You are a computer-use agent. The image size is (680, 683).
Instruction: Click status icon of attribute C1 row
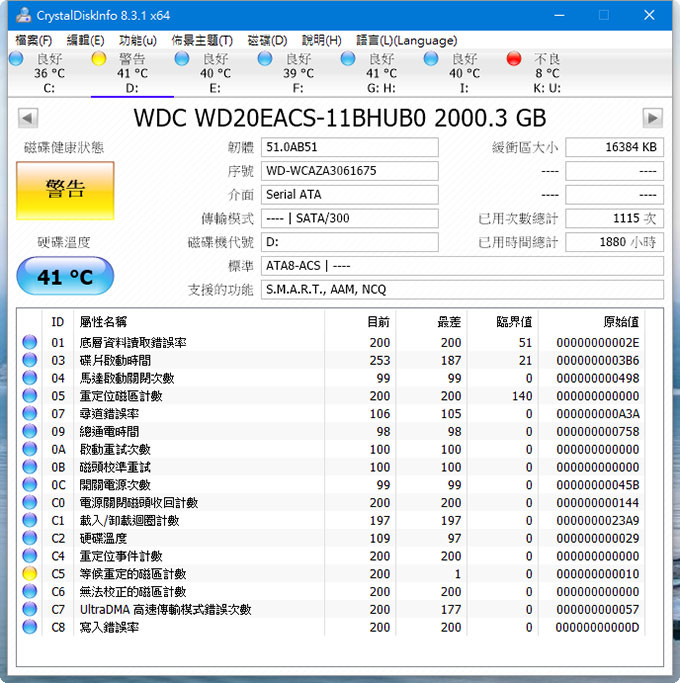(x=30, y=521)
